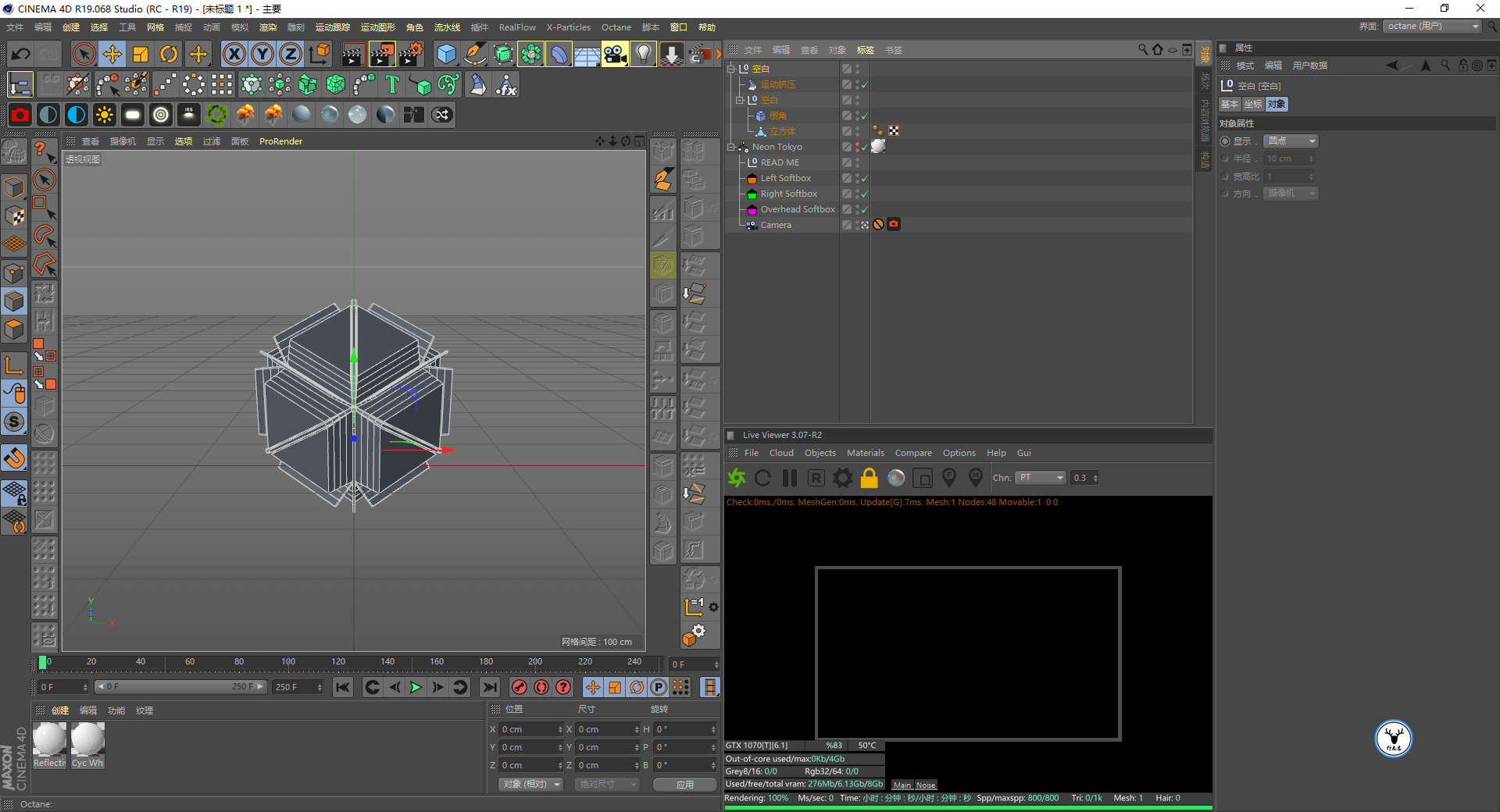Switch to ProRender viewport menu
The width and height of the screenshot is (1500, 812).
280,141
